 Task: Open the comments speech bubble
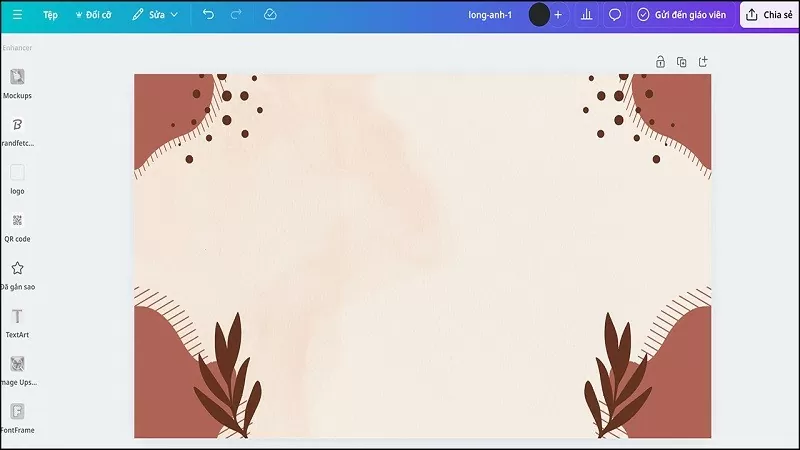615,15
